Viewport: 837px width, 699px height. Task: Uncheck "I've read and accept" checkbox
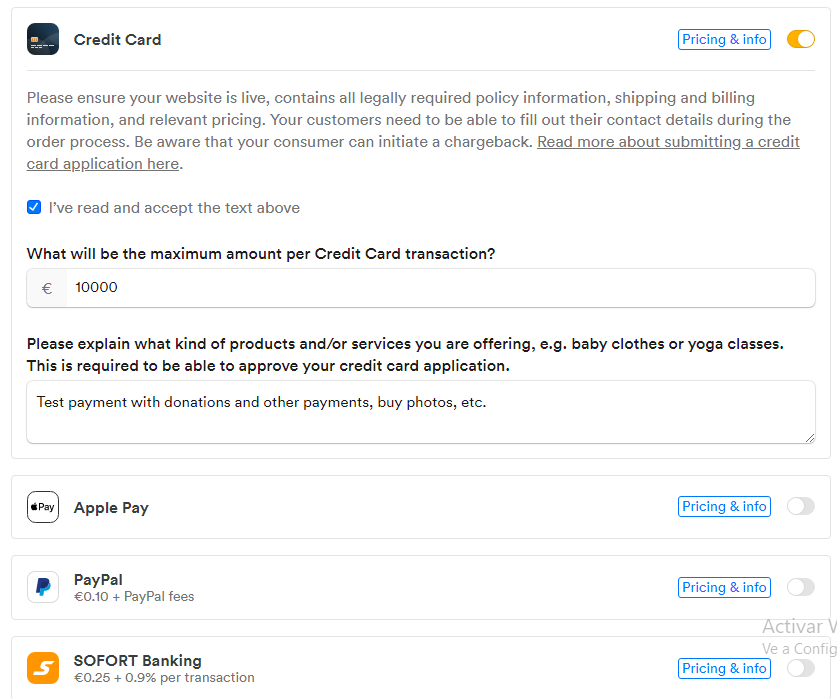34,208
